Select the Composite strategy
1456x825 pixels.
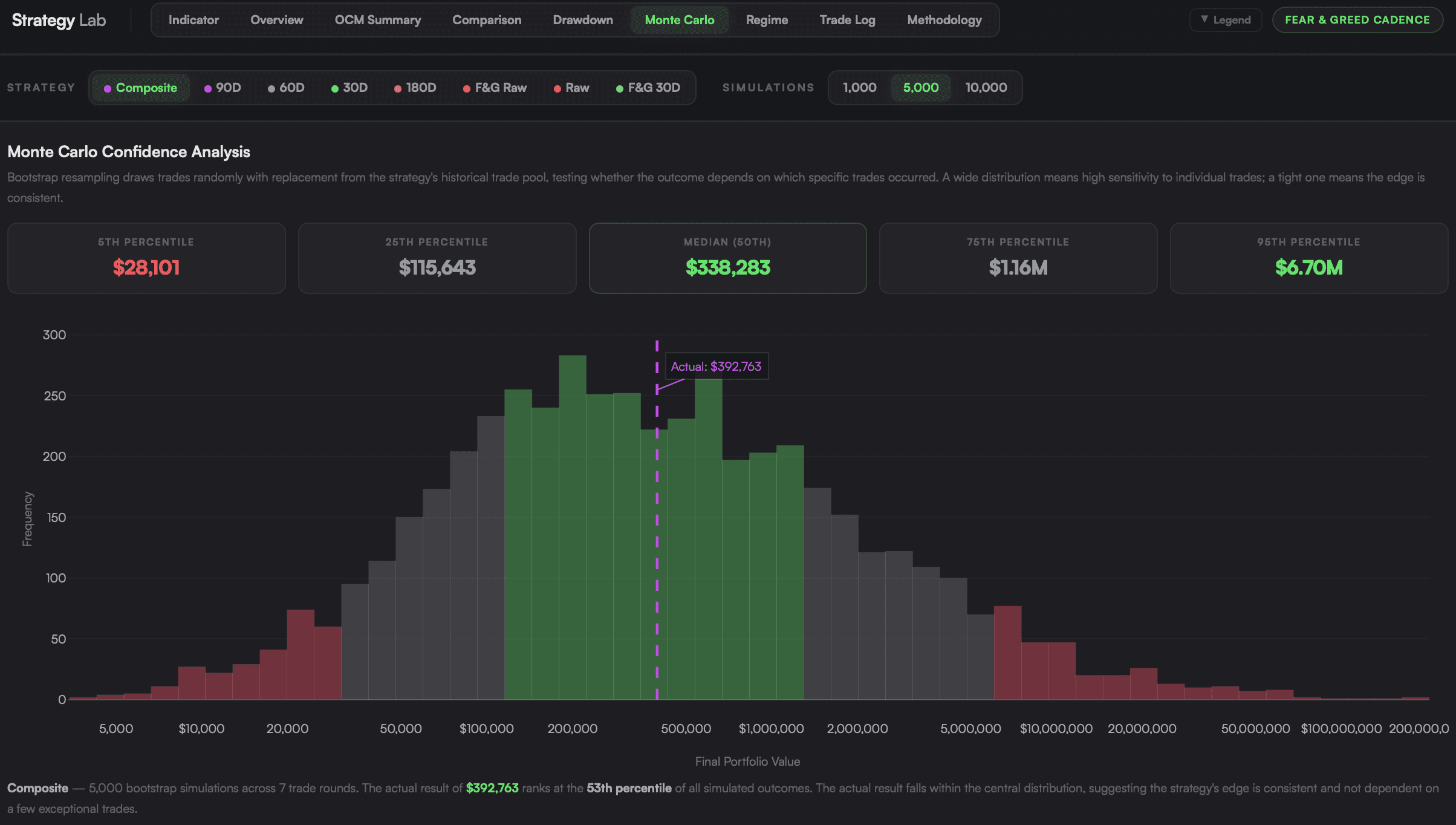pyautogui.click(x=140, y=88)
